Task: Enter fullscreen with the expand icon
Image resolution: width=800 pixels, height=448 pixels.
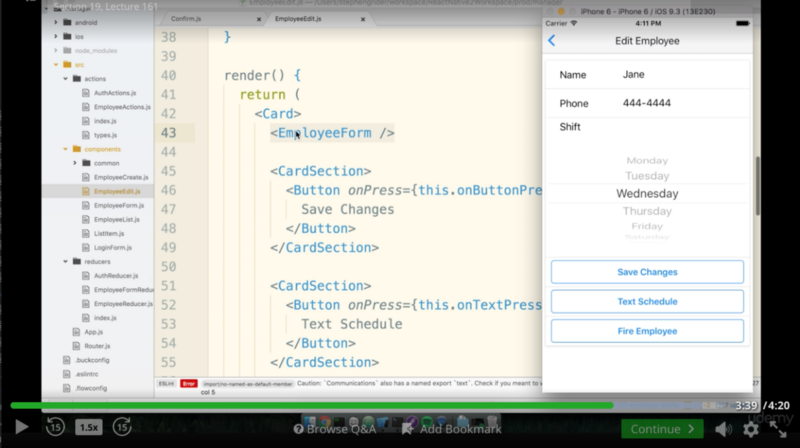Action: click(779, 429)
